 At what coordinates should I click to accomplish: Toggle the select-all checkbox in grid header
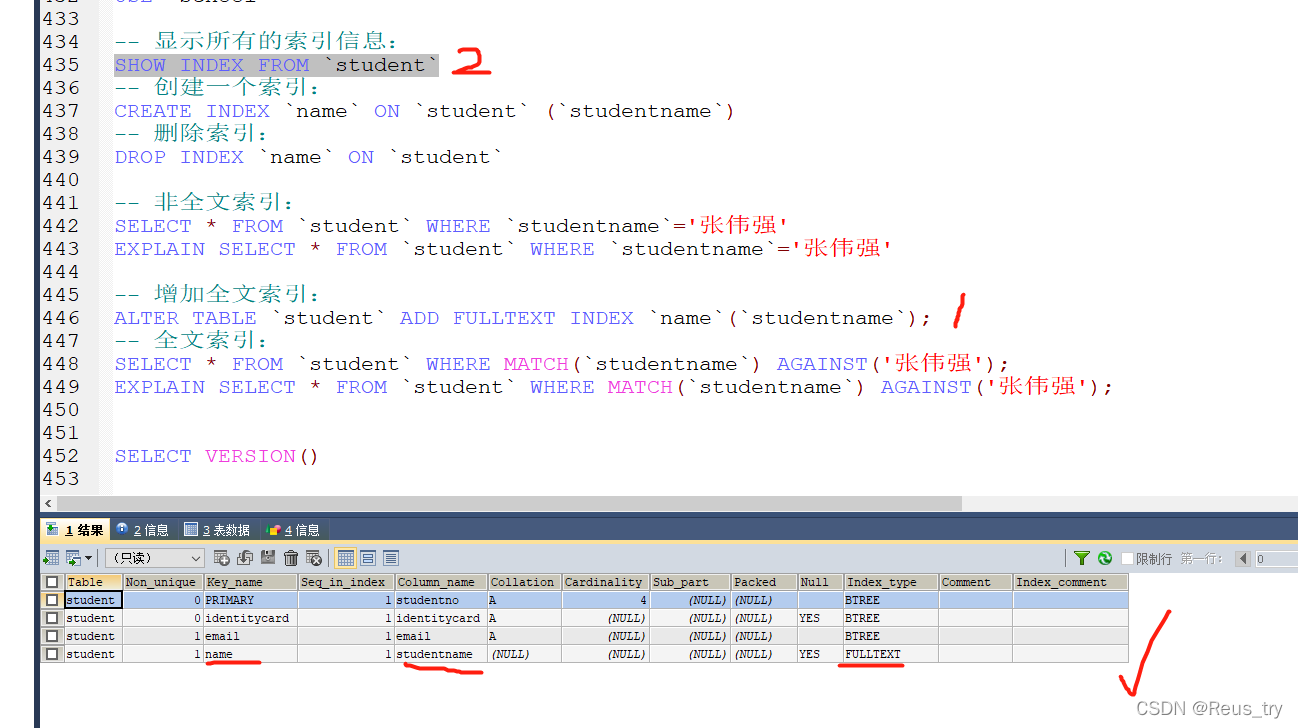pos(52,582)
